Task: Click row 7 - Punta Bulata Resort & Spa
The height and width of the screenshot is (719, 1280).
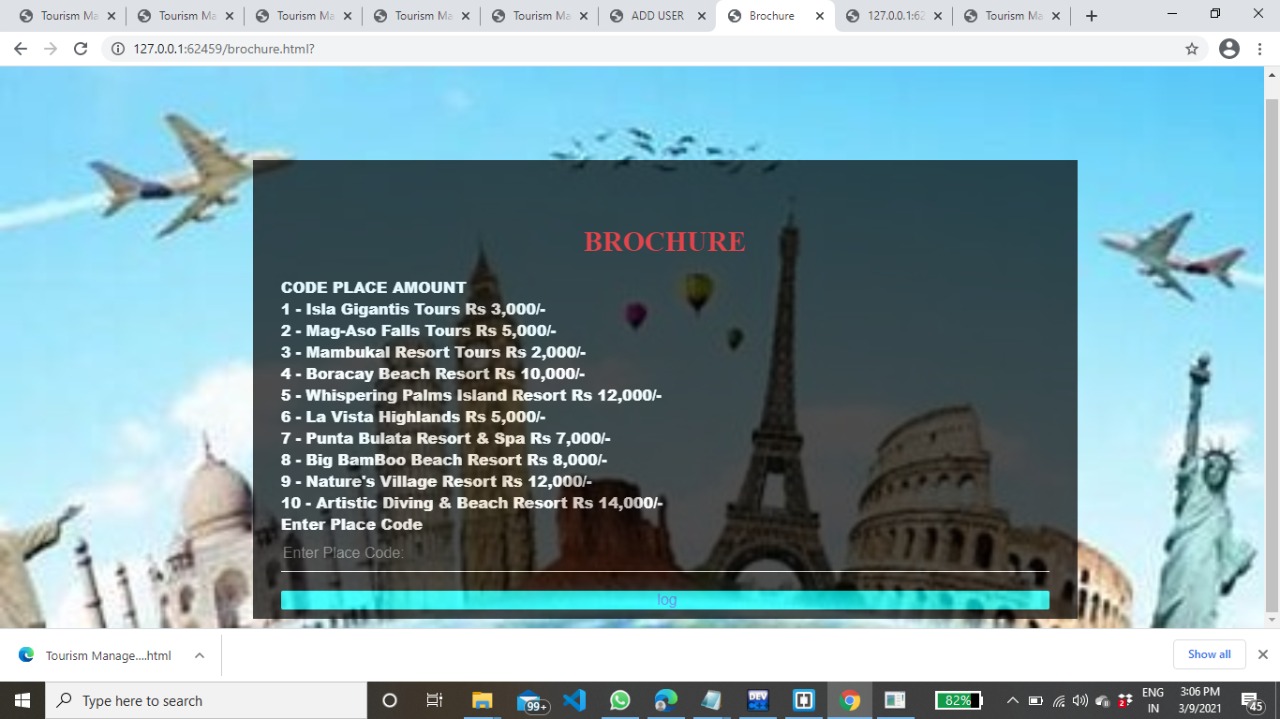Action: tap(446, 438)
